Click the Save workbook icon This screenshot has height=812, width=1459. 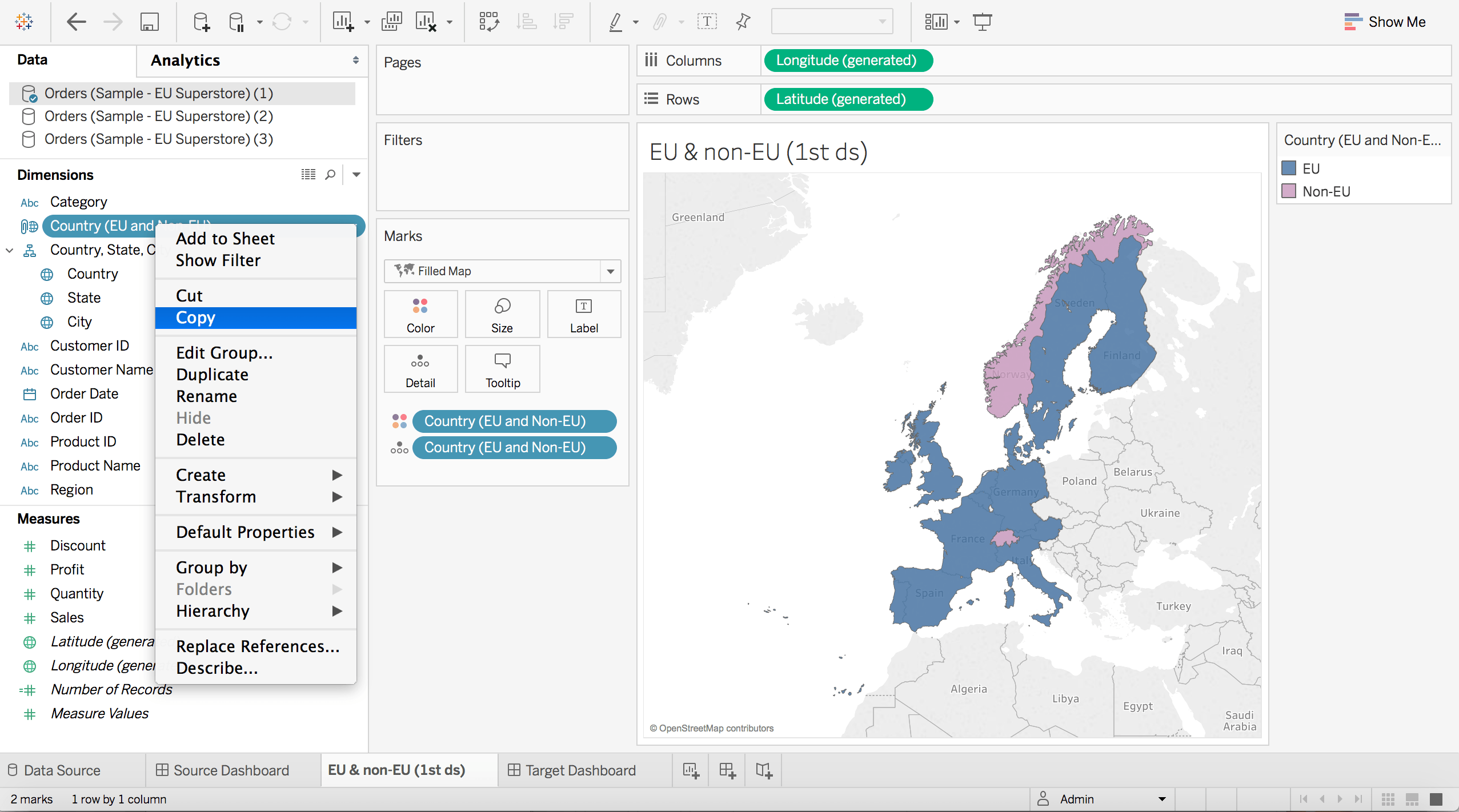point(149,22)
